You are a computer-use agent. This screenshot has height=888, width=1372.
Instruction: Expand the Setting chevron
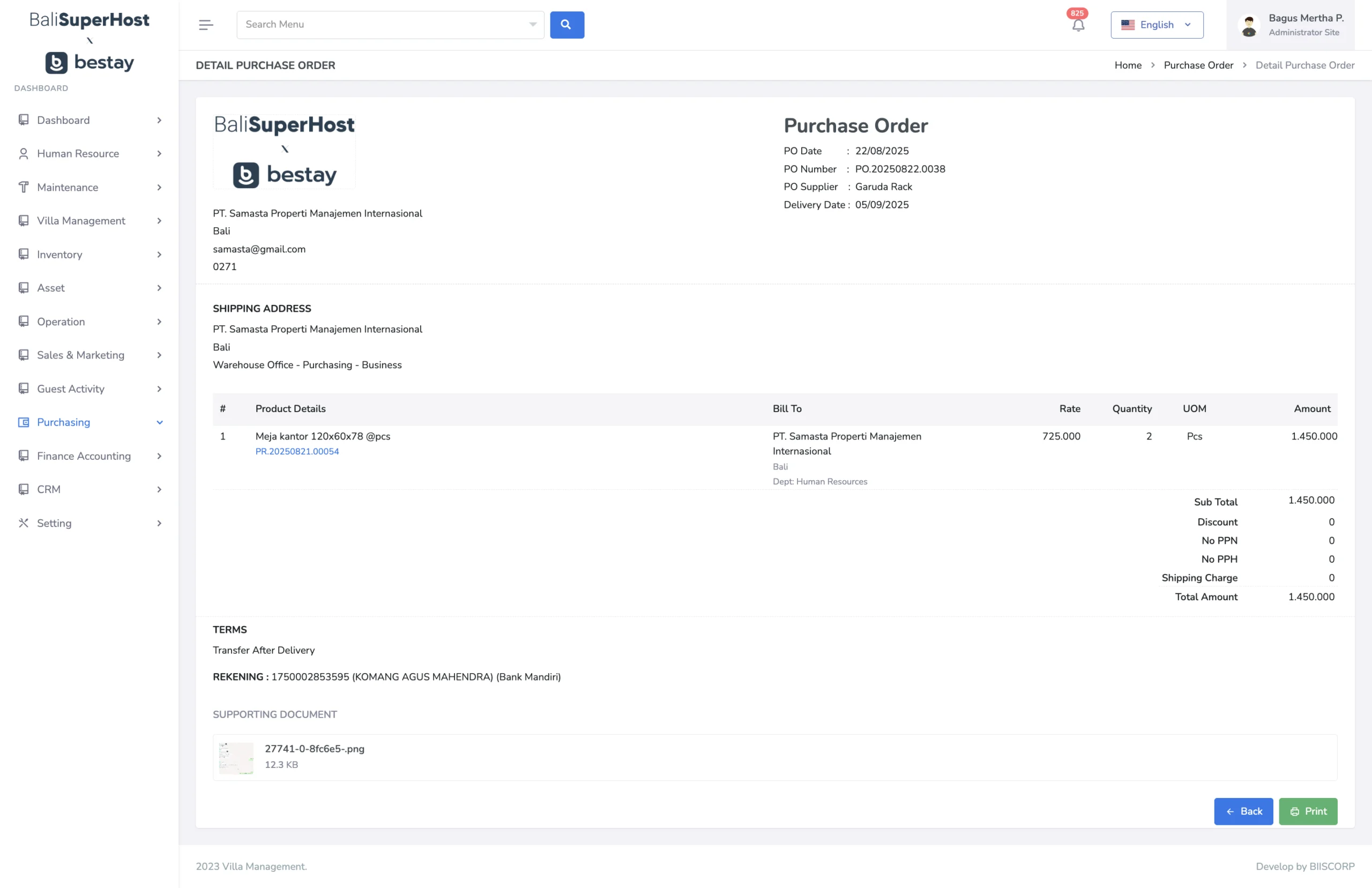coord(159,523)
